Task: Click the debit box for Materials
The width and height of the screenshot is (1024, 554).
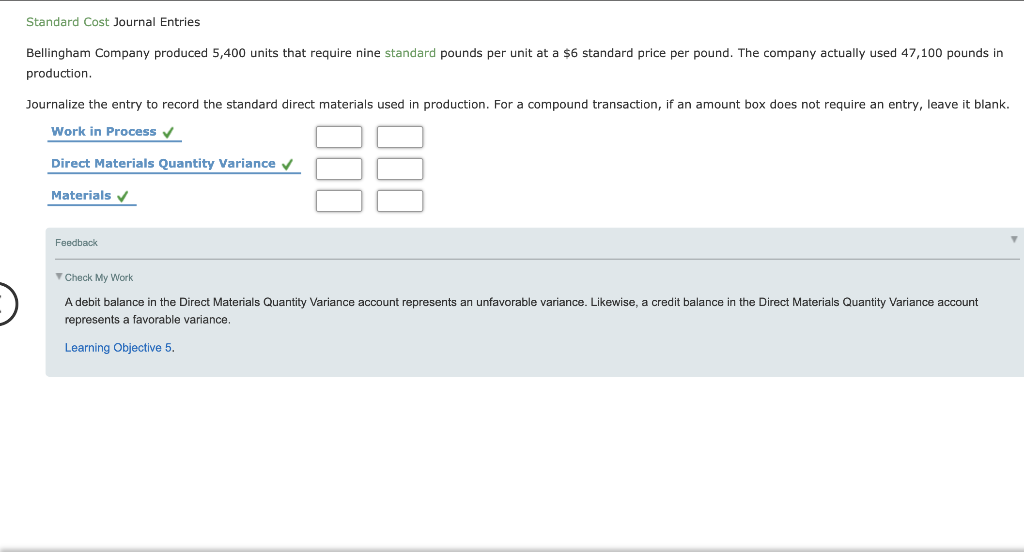Action: (339, 201)
